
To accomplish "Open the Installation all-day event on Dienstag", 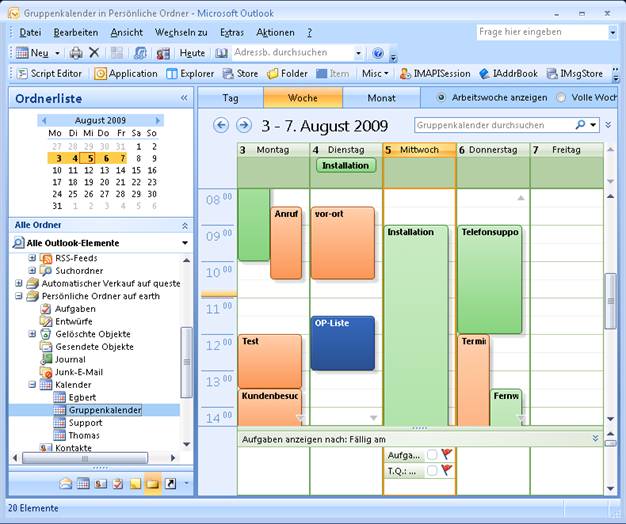I will point(346,166).
